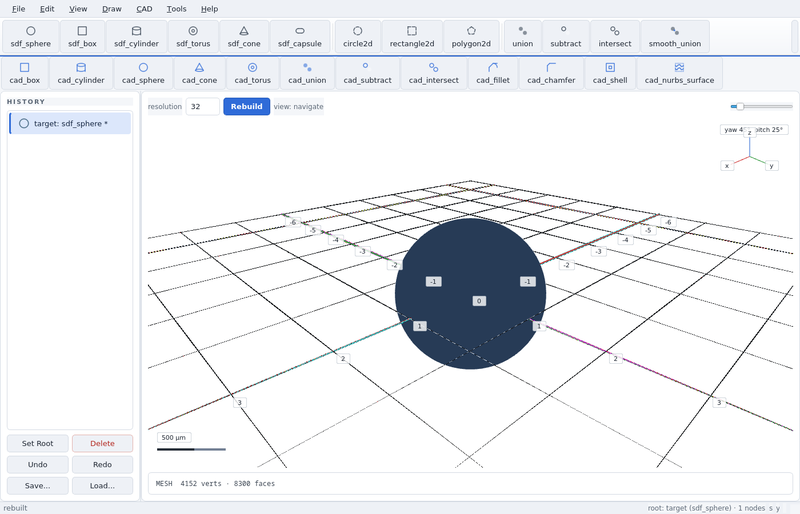The width and height of the screenshot is (800, 514).
Task: Open the Draw menu
Action: [112, 9]
